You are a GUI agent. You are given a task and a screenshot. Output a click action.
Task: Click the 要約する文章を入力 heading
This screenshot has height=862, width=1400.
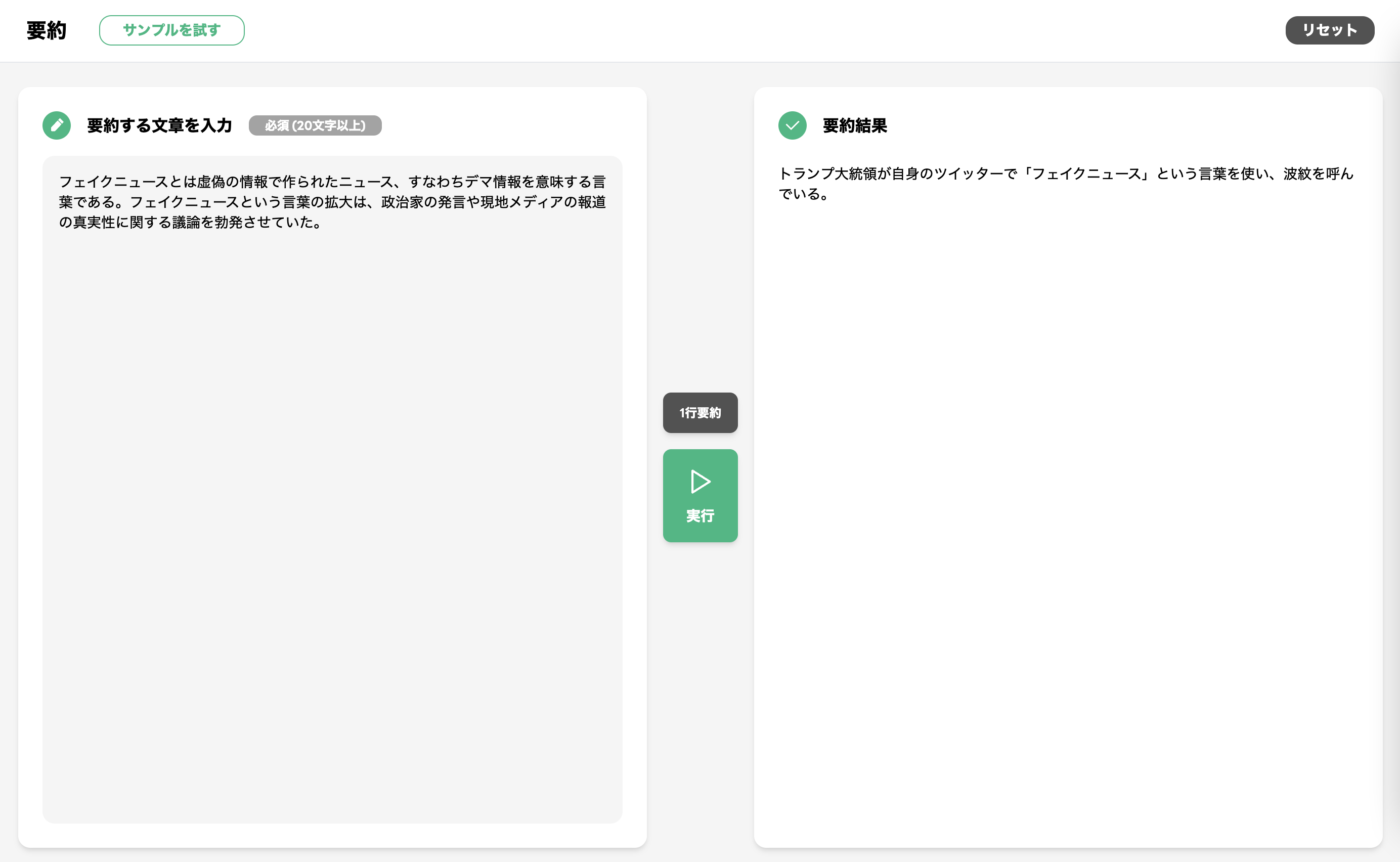tap(160, 125)
